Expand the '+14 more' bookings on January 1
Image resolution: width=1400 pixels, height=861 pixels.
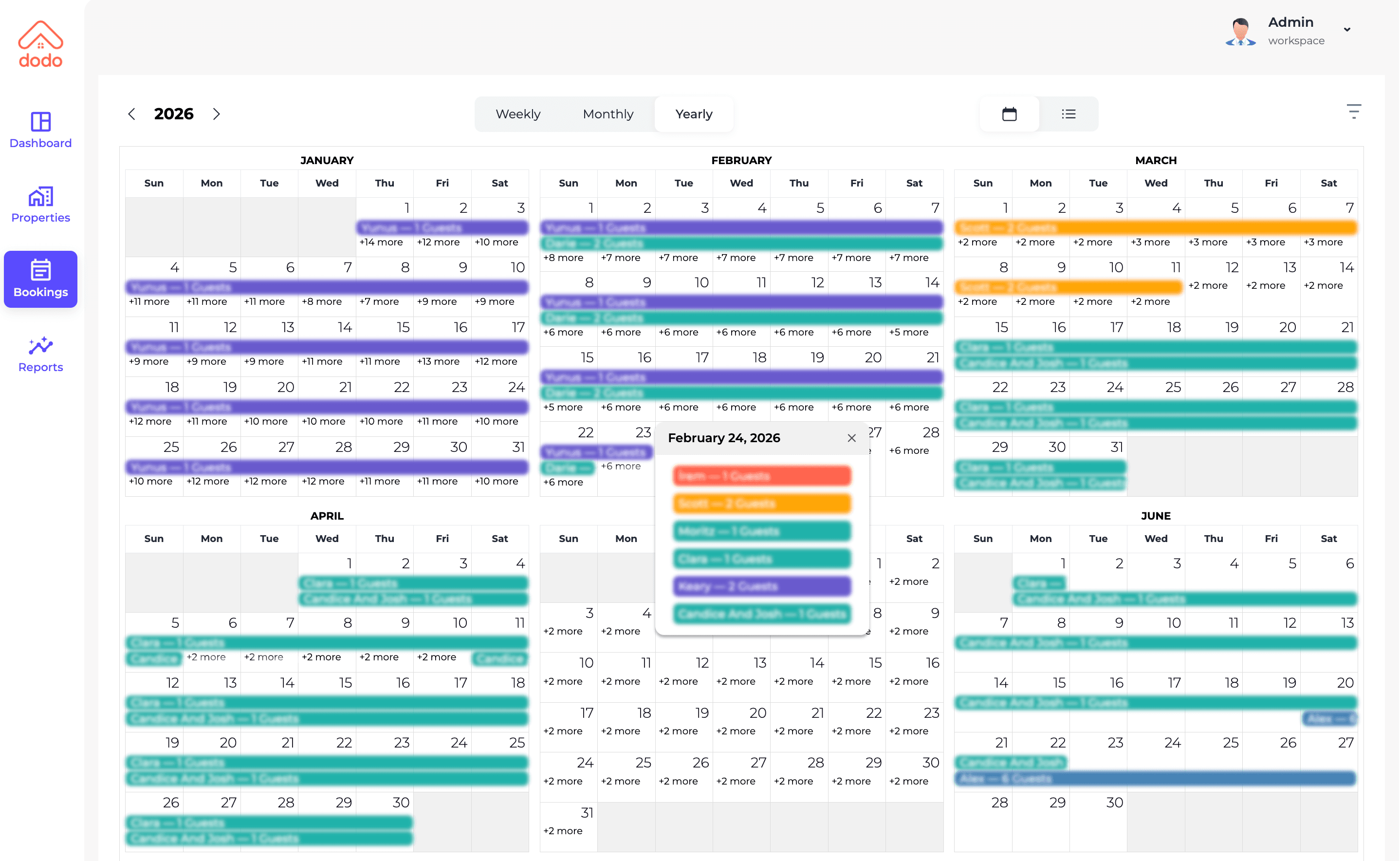point(381,242)
